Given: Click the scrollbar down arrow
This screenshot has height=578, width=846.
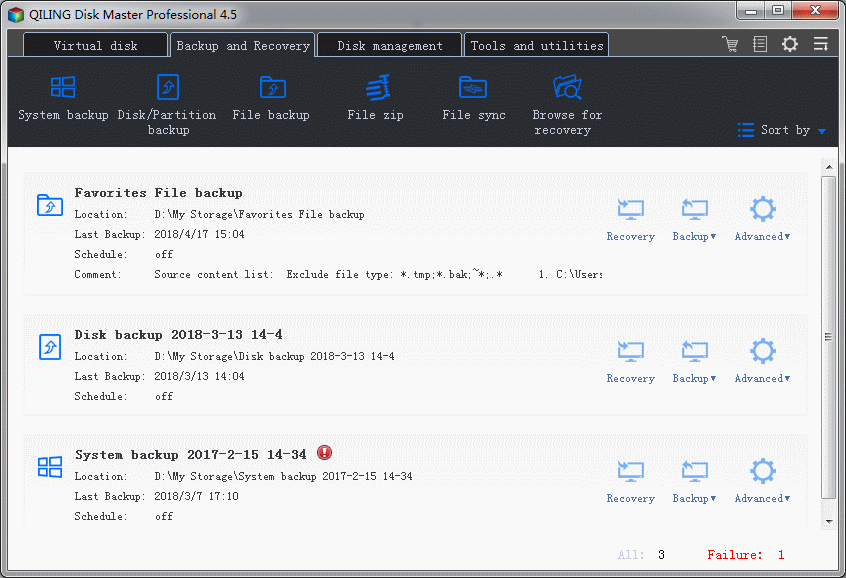Looking at the screenshot, I should (x=829, y=522).
